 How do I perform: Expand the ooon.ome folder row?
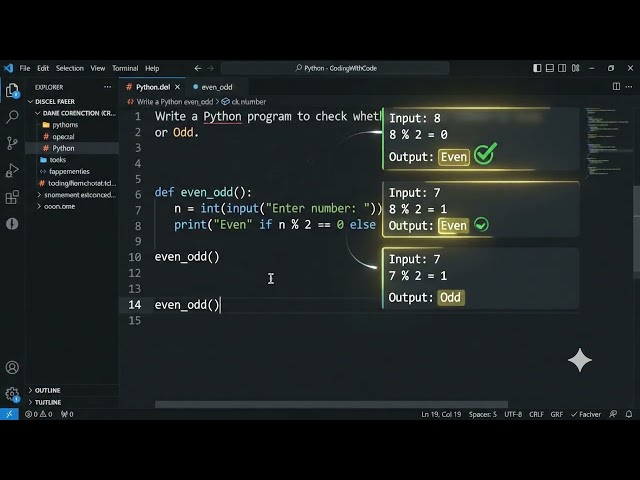56,206
